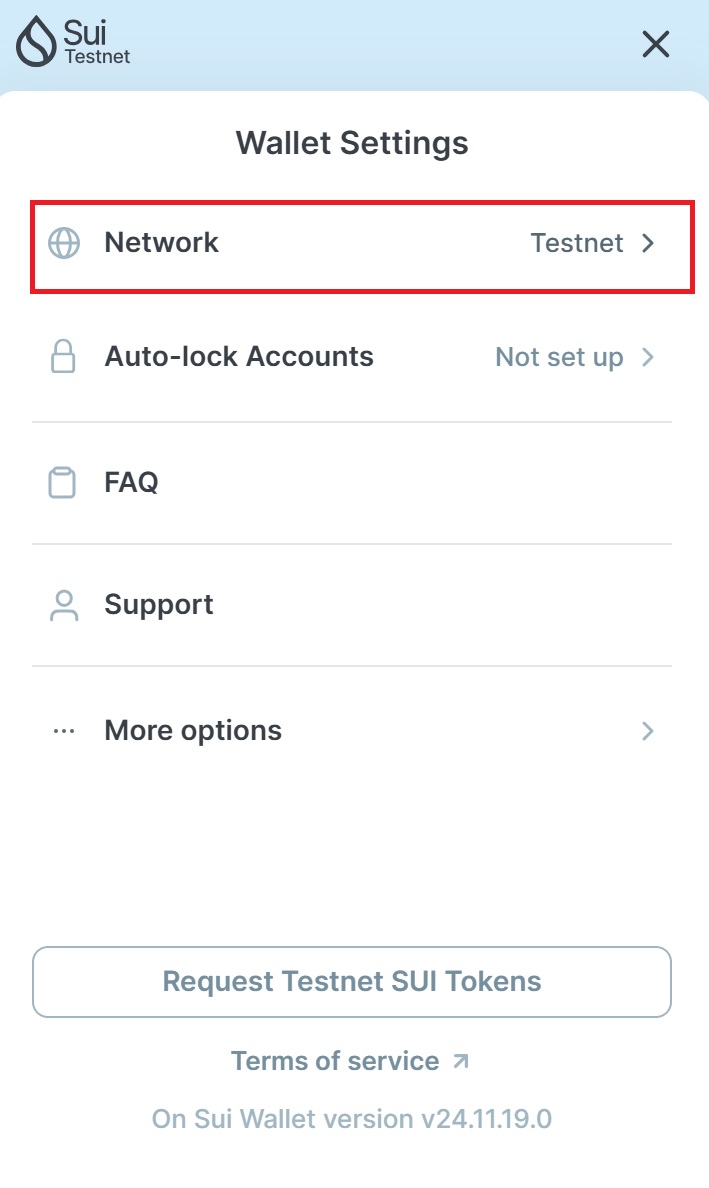The height and width of the screenshot is (1188, 709).
Task: Open the FAQ entry
Action: point(132,483)
